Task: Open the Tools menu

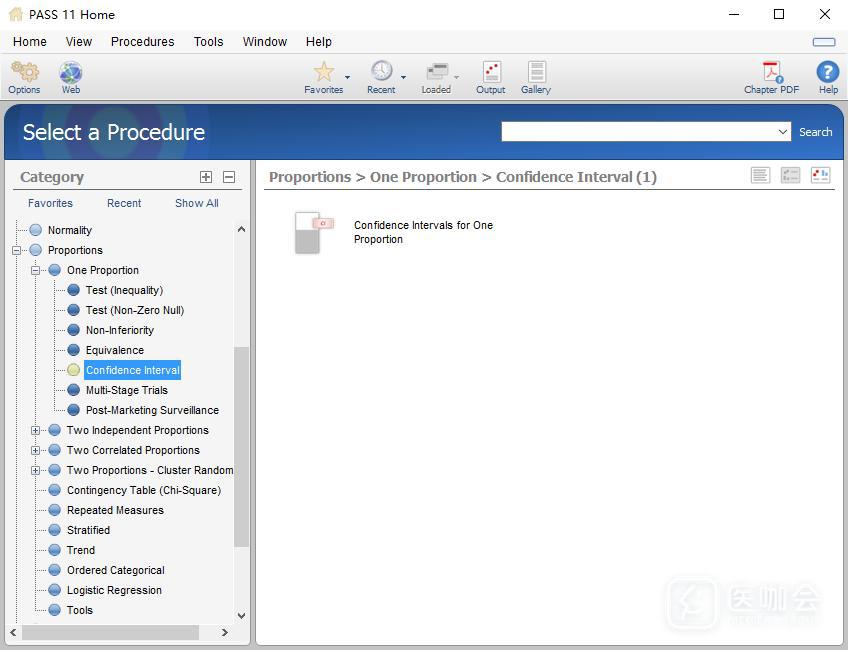Action: coord(208,42)
